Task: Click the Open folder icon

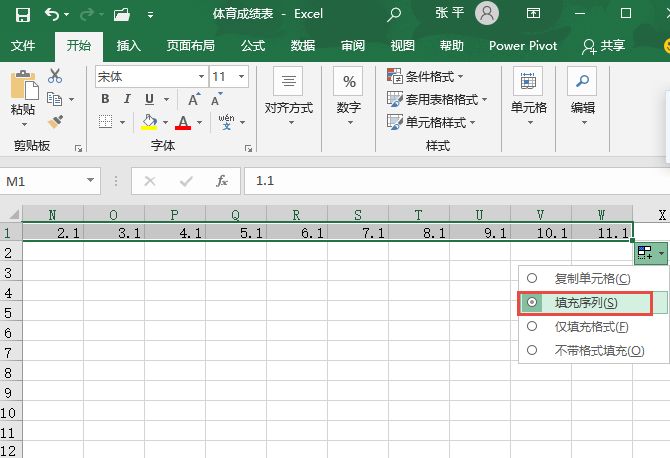Action: pos(122,15)
